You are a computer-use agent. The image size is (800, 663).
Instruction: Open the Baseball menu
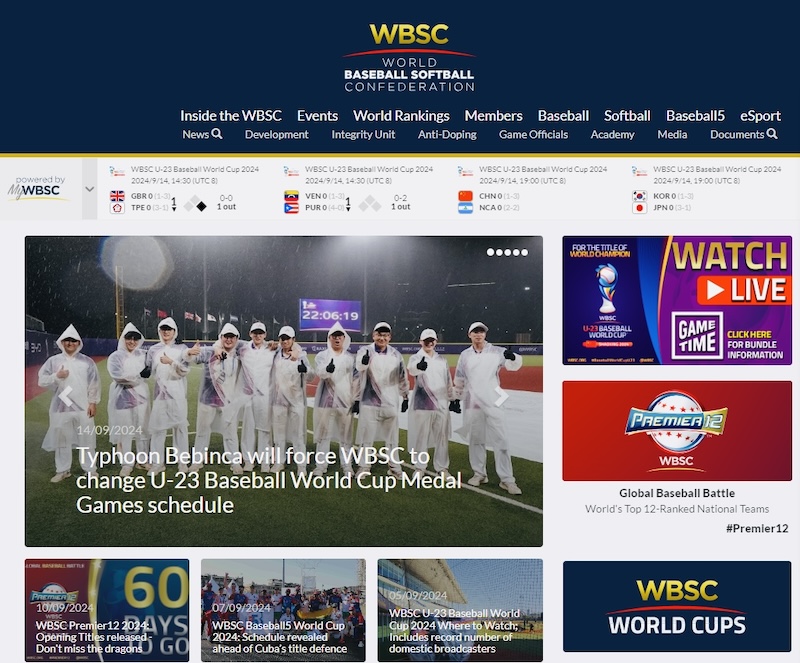563,116
